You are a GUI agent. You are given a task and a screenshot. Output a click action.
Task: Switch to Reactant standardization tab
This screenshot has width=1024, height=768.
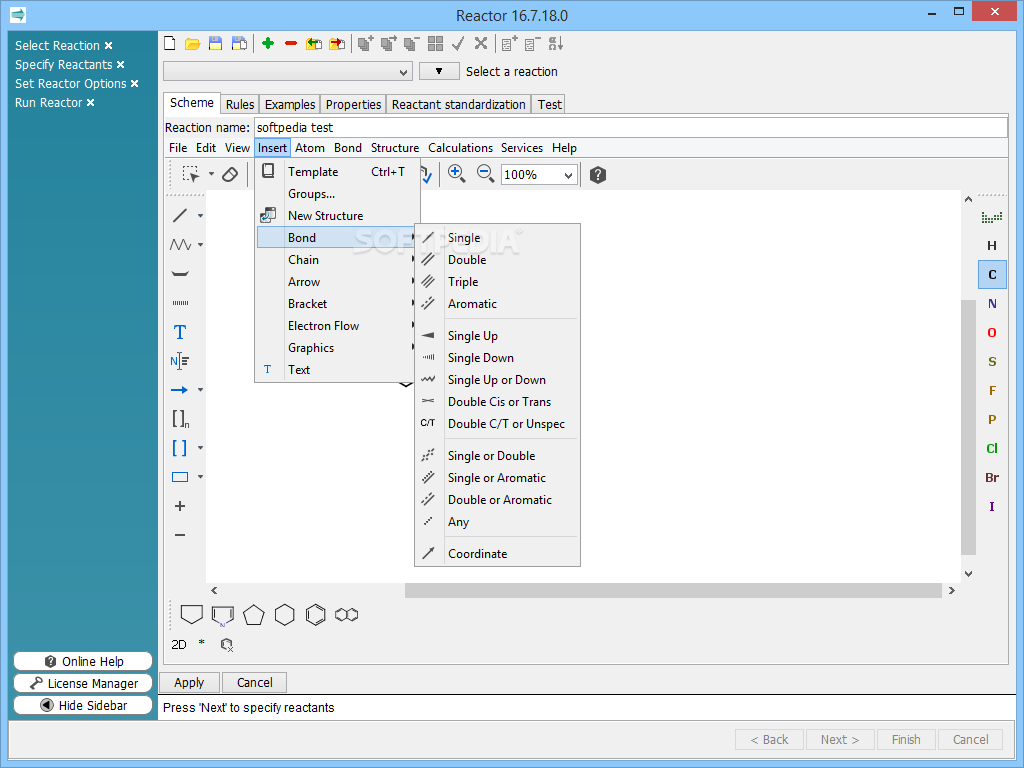point(458,104)
